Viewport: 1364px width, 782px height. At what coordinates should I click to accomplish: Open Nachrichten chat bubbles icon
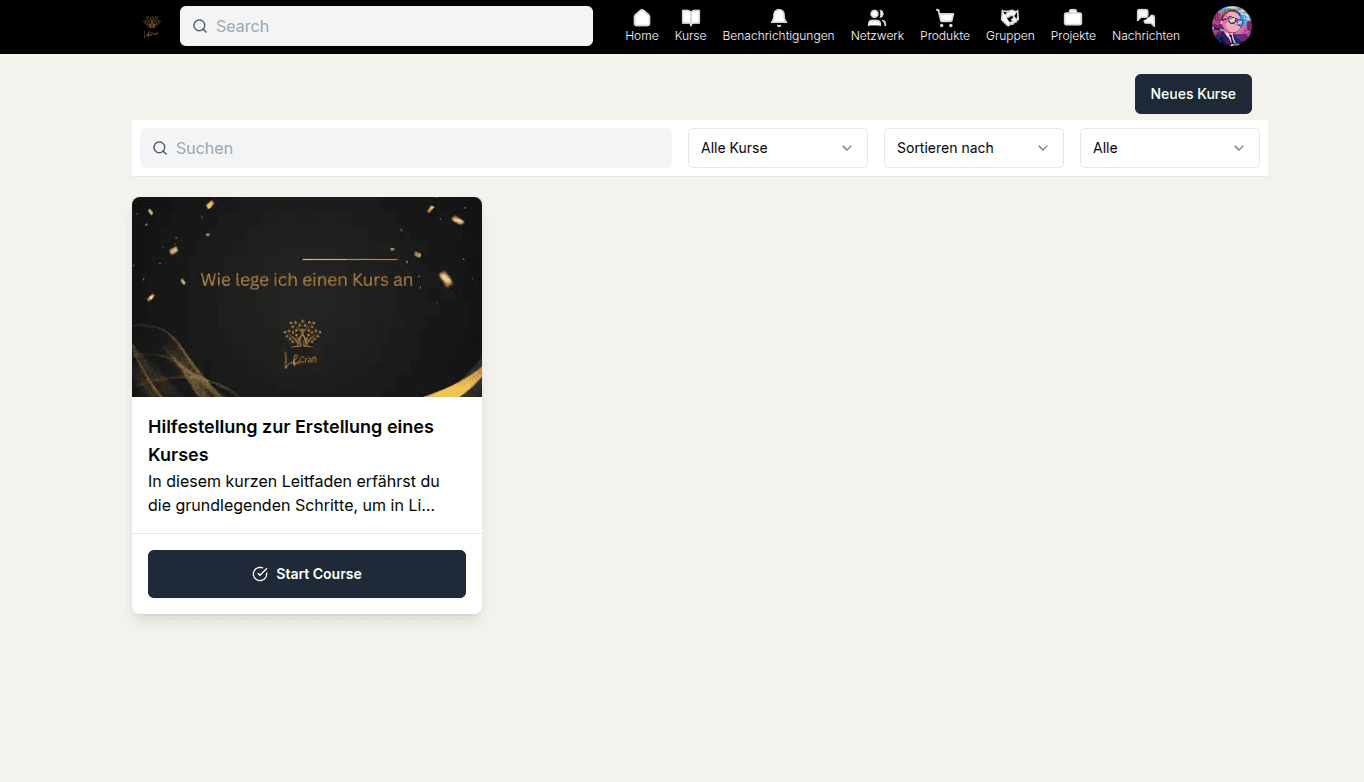[1146, 18]
